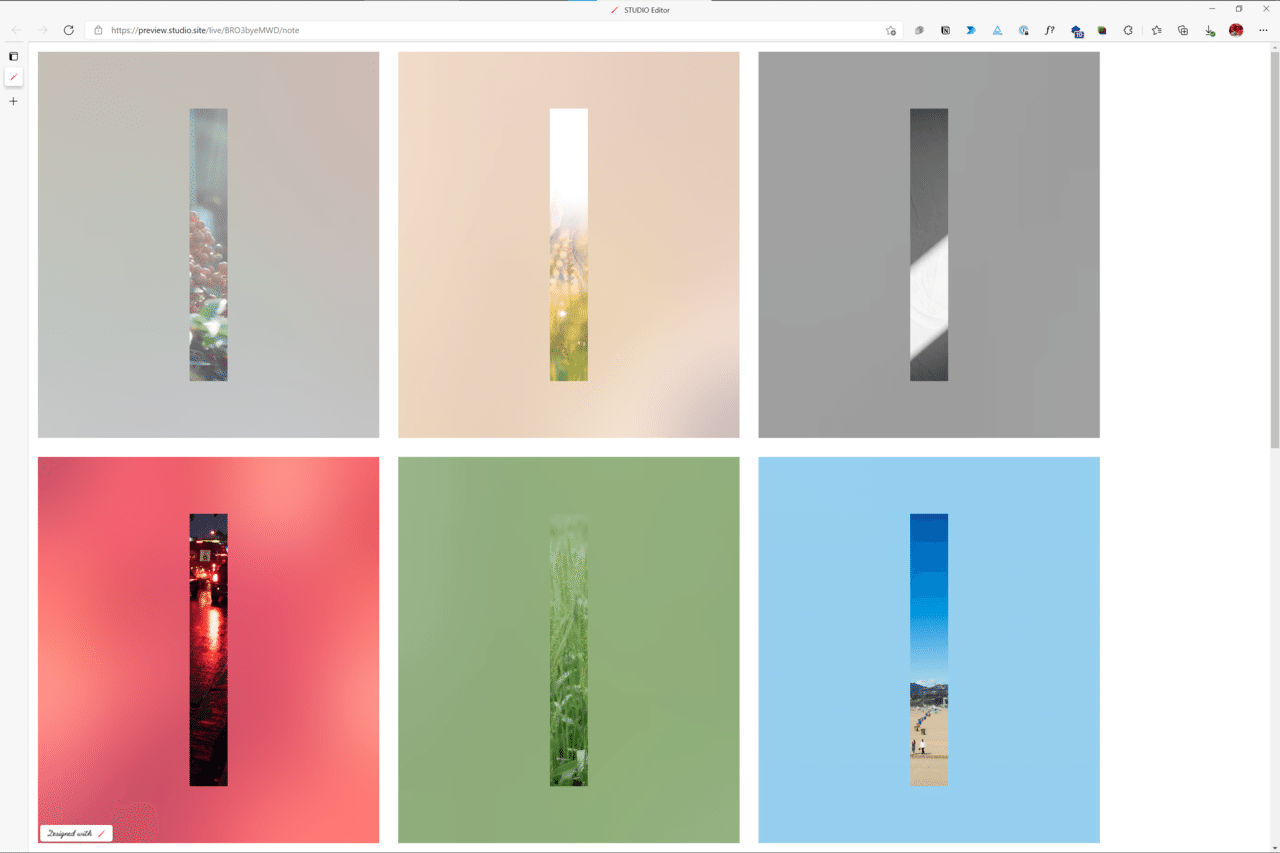View site information via the lock icon
This screenshot has height=853, width=1280.
click(98, 30)
